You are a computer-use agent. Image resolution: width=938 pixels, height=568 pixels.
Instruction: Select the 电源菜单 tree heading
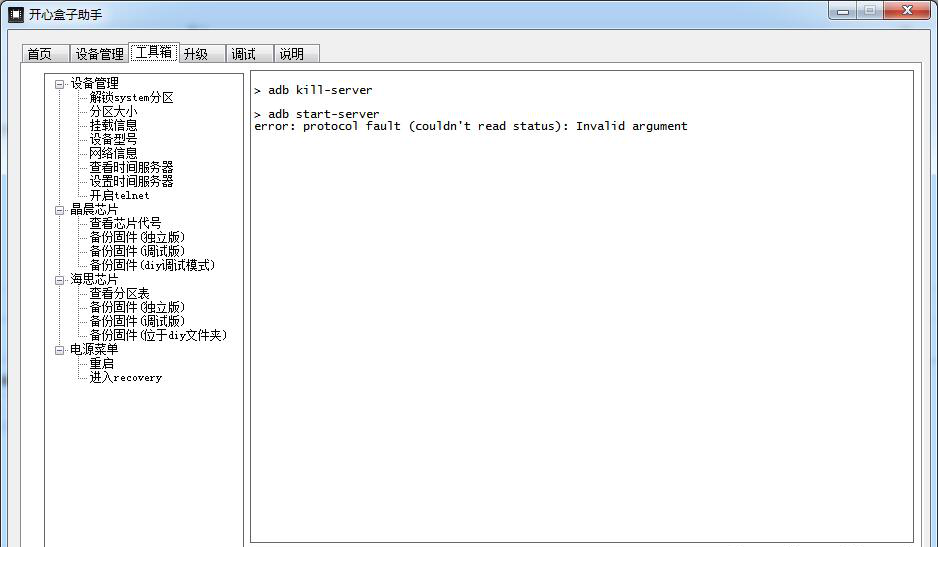pyautogui.click(x=95, y=350)
